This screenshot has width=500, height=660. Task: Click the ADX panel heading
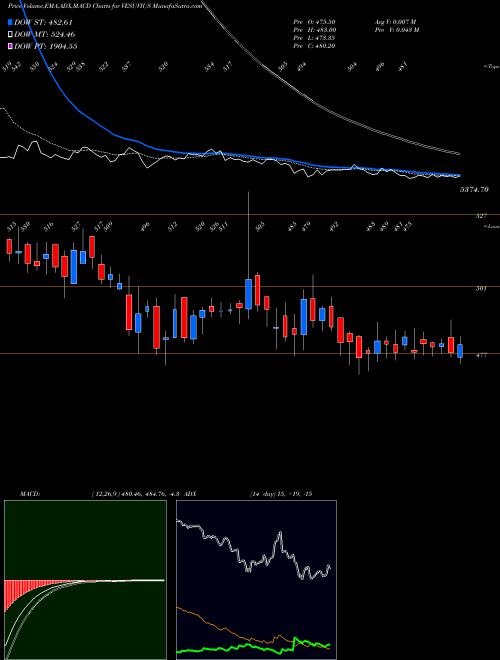pos(190,494)
